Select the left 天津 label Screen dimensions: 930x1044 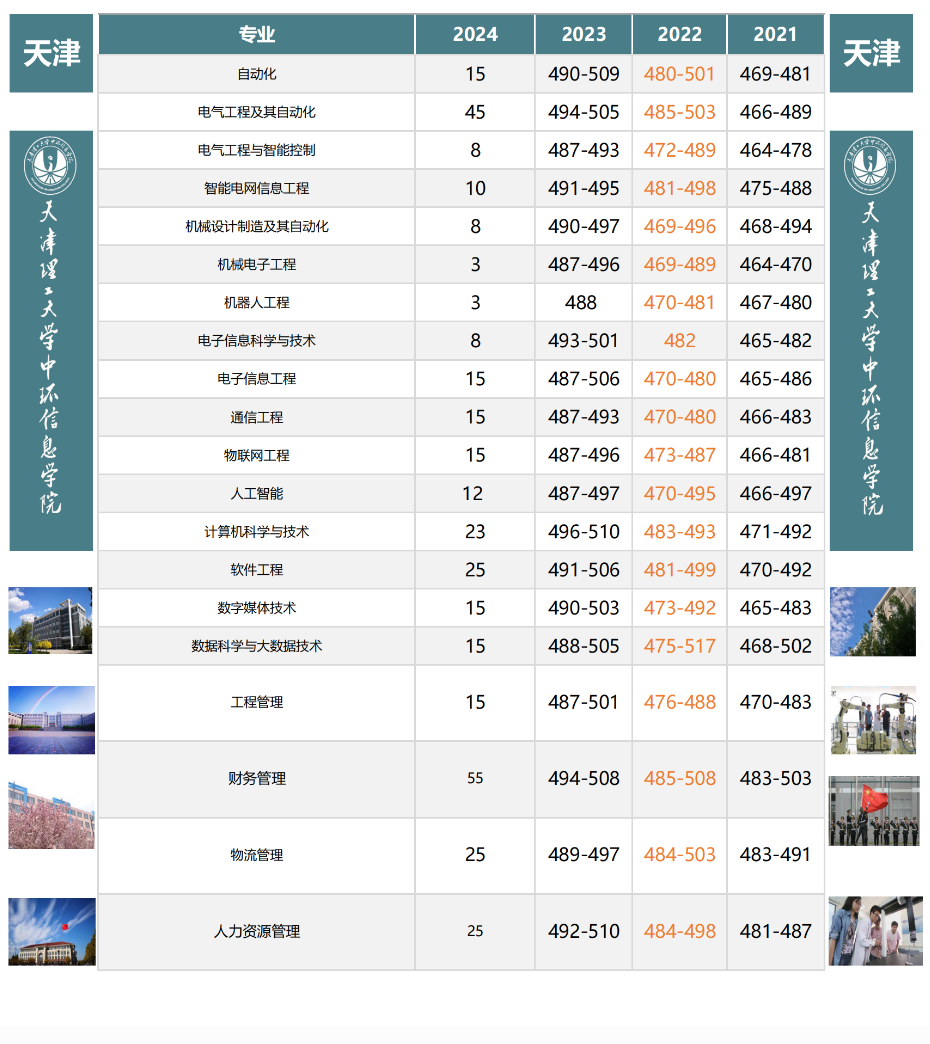pos(51,53)
